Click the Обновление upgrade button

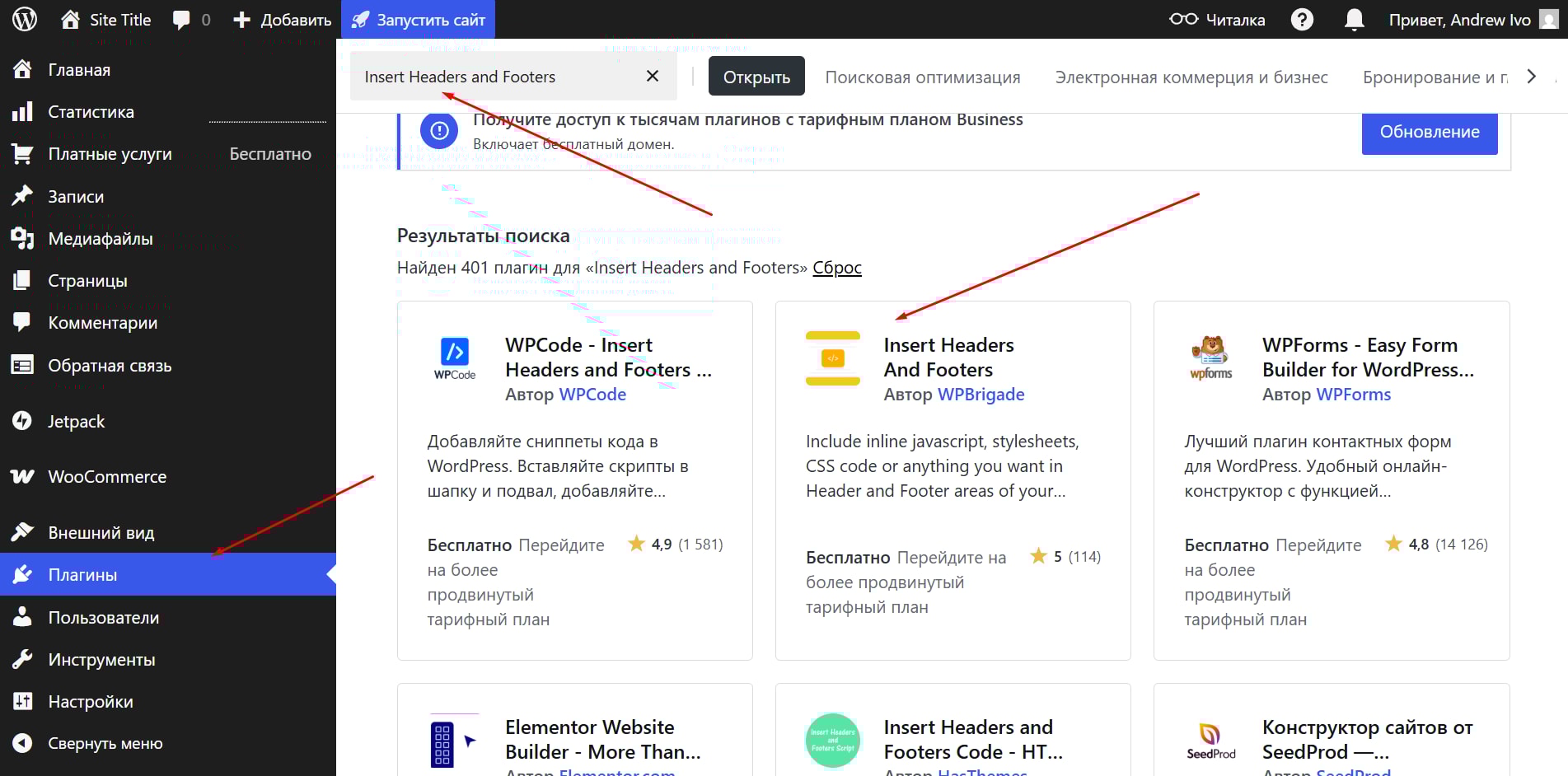1430,132
